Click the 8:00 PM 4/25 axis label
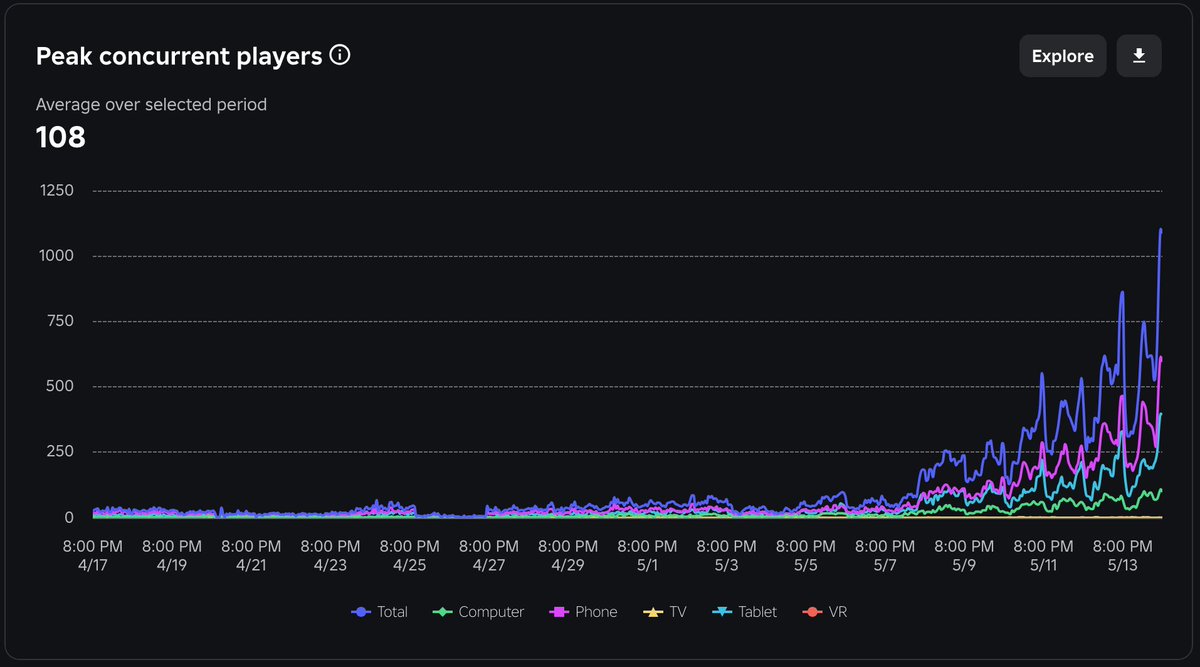Viewport: 1200px width, 667px height. 409,556
